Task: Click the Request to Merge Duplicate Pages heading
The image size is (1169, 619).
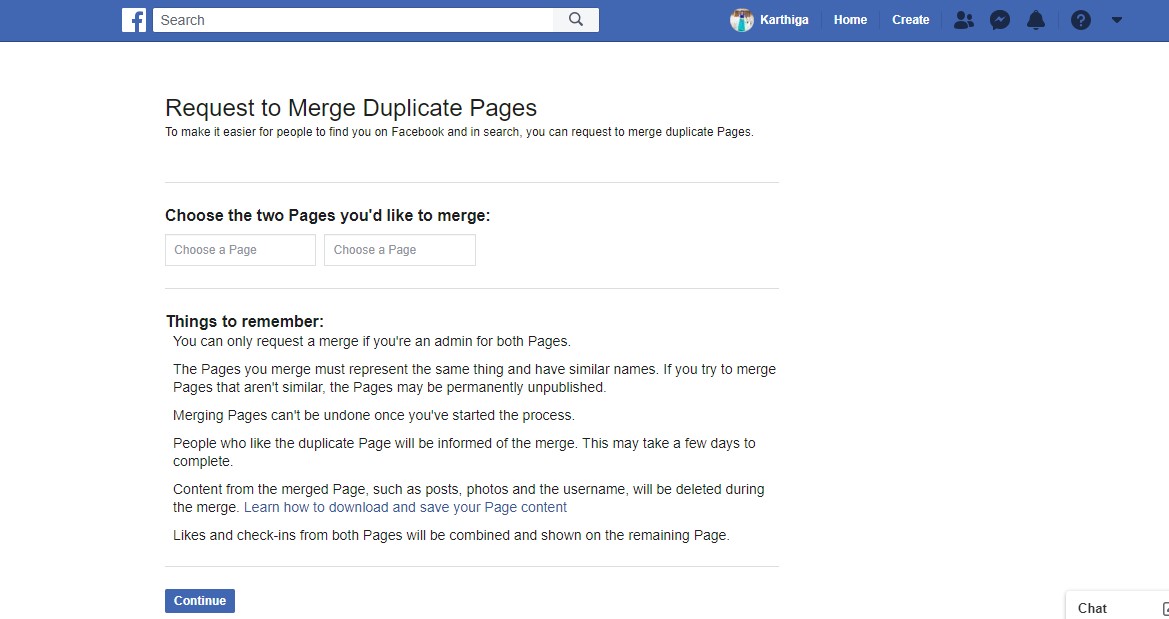Action: (351, 108)
